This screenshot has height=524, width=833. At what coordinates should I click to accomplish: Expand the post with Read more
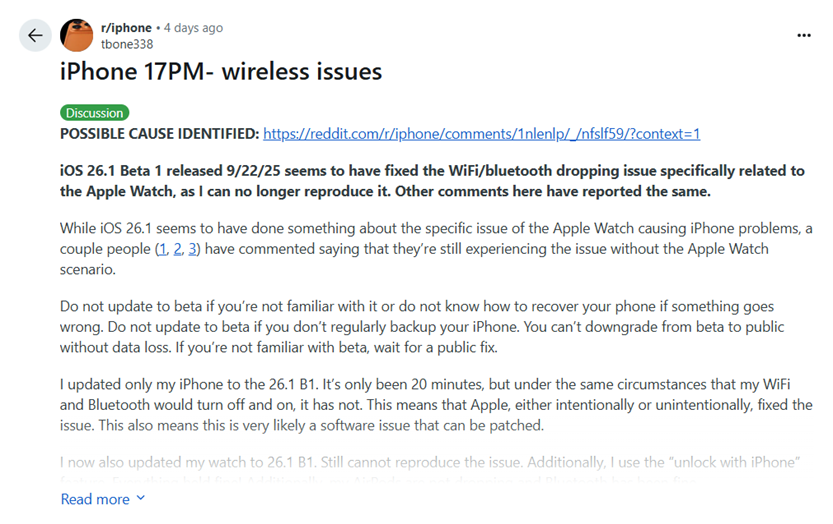pos(95,498)
